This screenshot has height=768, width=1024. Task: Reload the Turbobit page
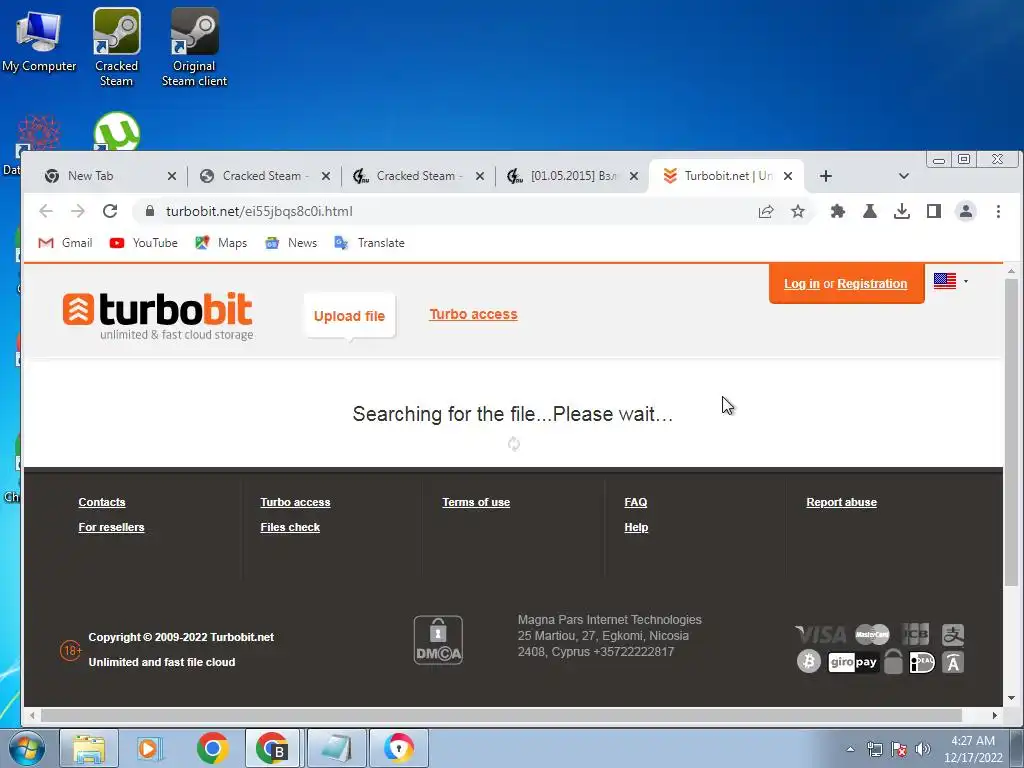pos(110,211)
